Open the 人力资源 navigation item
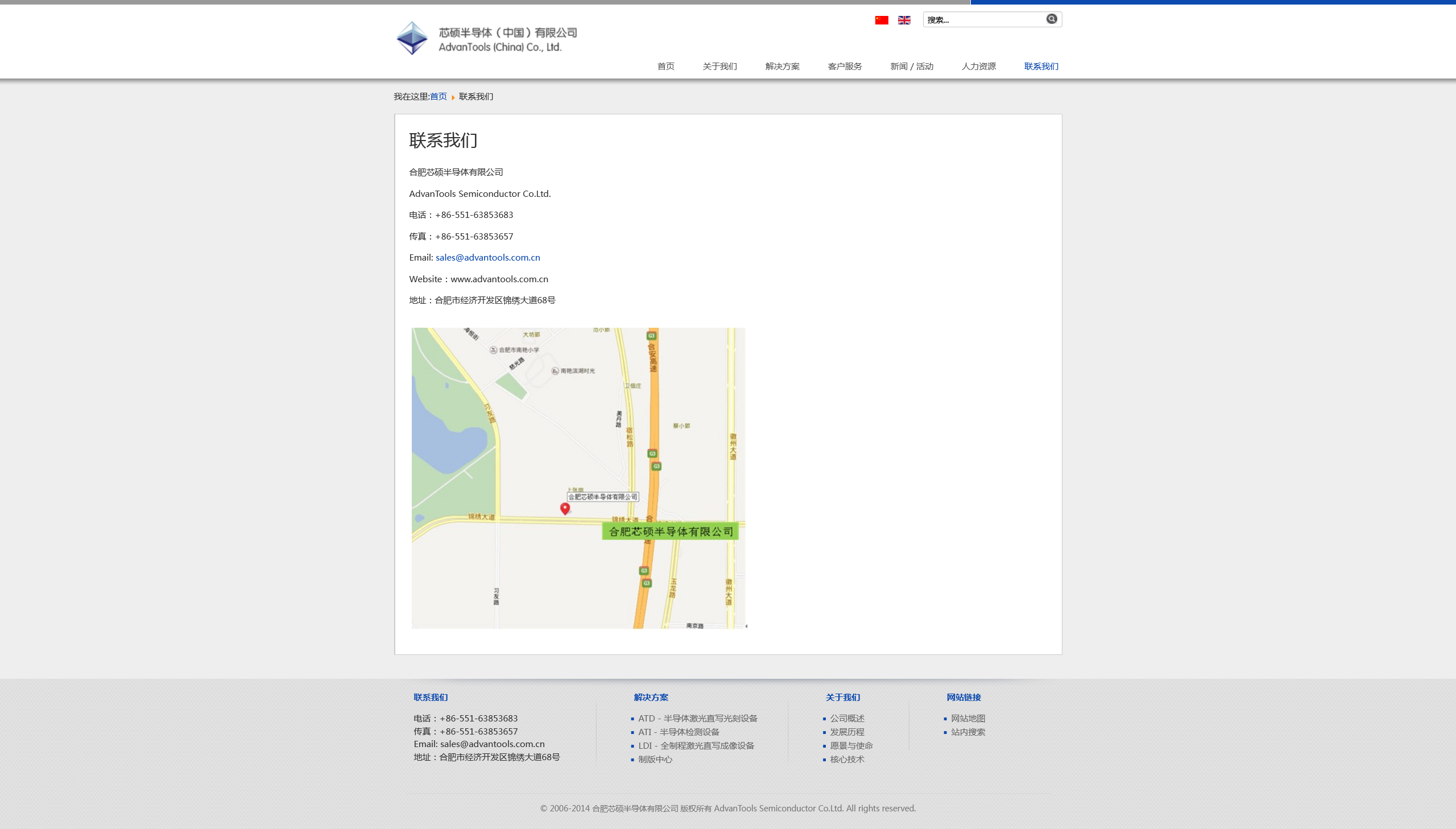 coord(979,66)
